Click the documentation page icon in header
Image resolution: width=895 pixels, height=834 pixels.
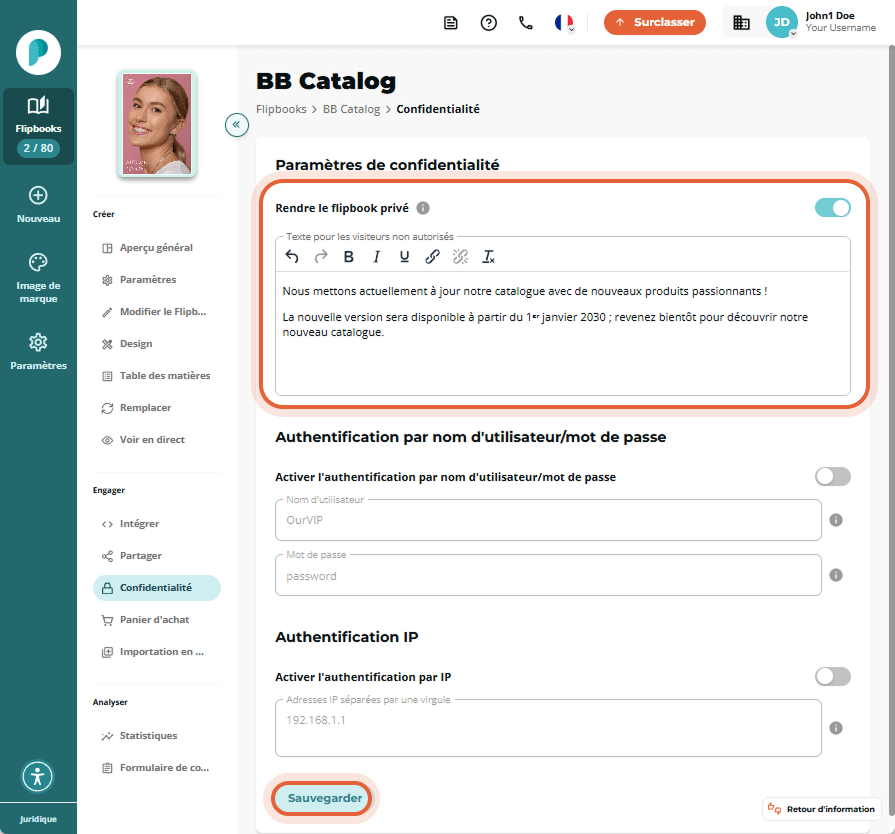coord(451,23)
